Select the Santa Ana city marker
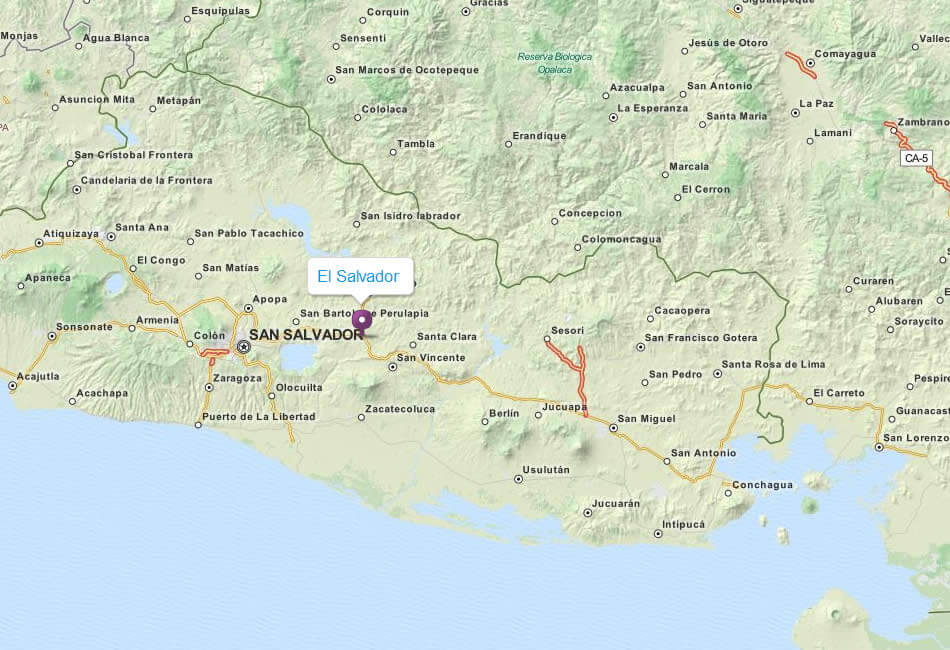This screenshot has height=650, width=950. (108, 228)
